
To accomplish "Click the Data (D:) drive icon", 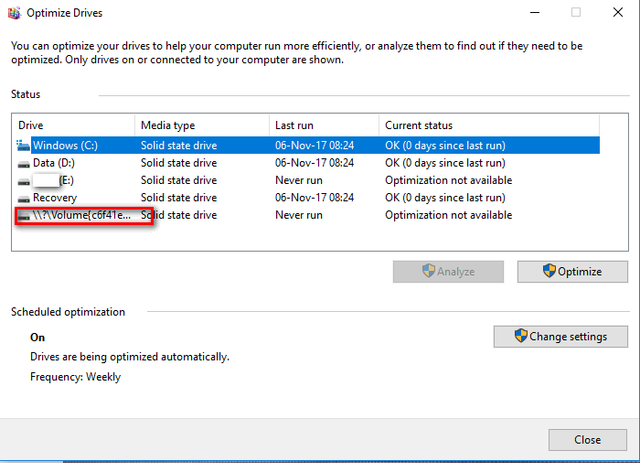I will (24, 164).
